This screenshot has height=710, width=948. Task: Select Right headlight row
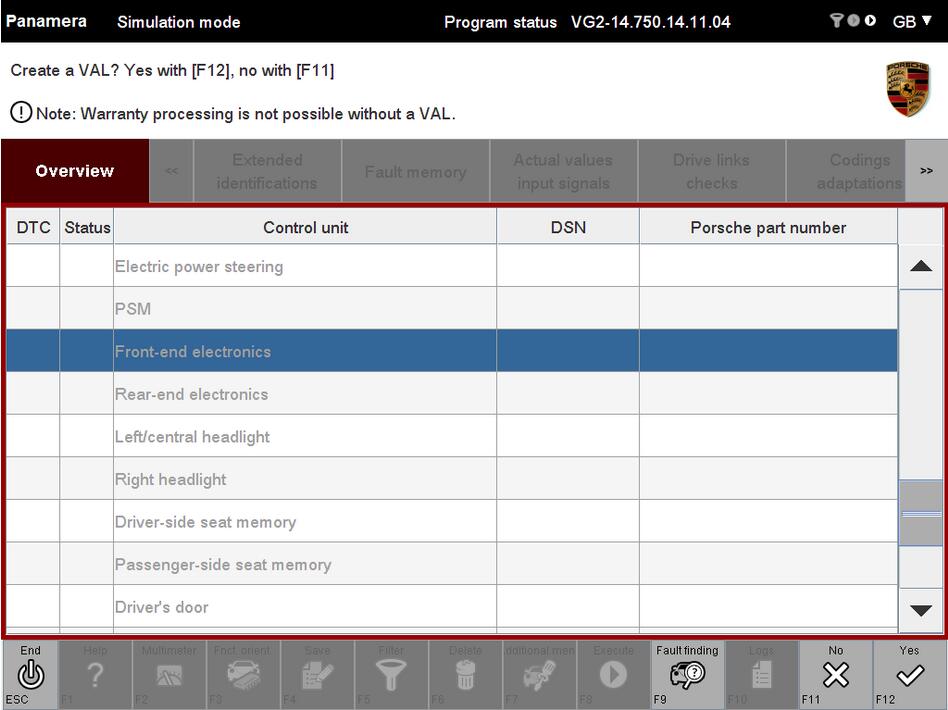(452, 479)
